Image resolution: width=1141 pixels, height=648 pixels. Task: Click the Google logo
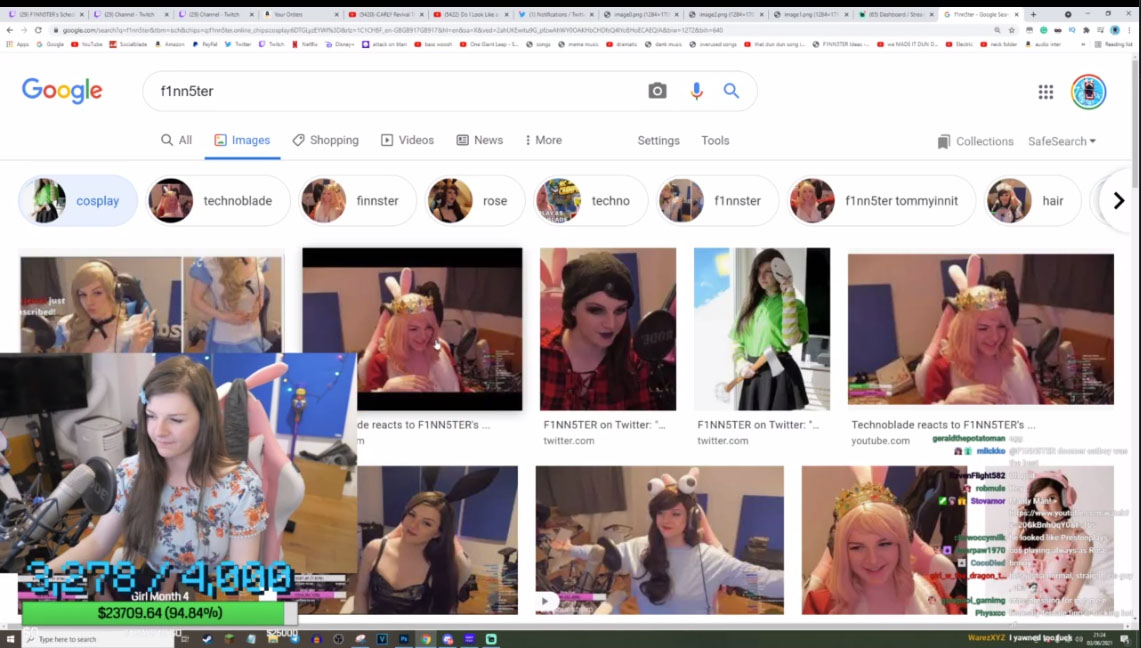(62, 91)
